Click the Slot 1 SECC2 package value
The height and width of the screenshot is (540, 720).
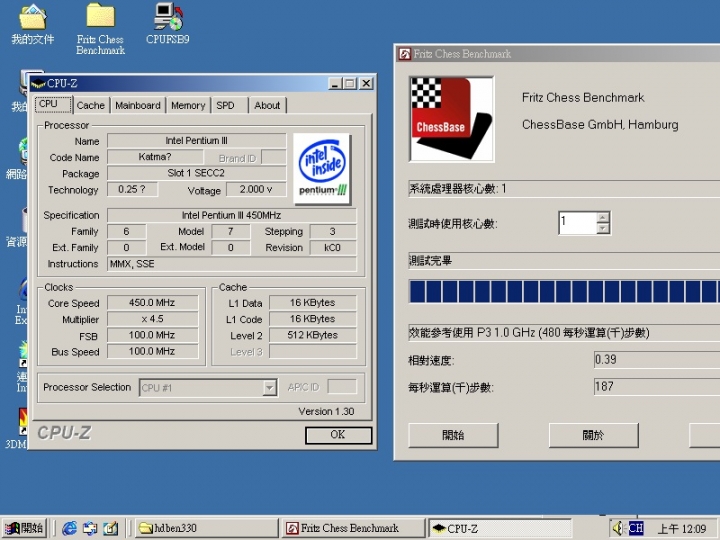click(197, 173)
